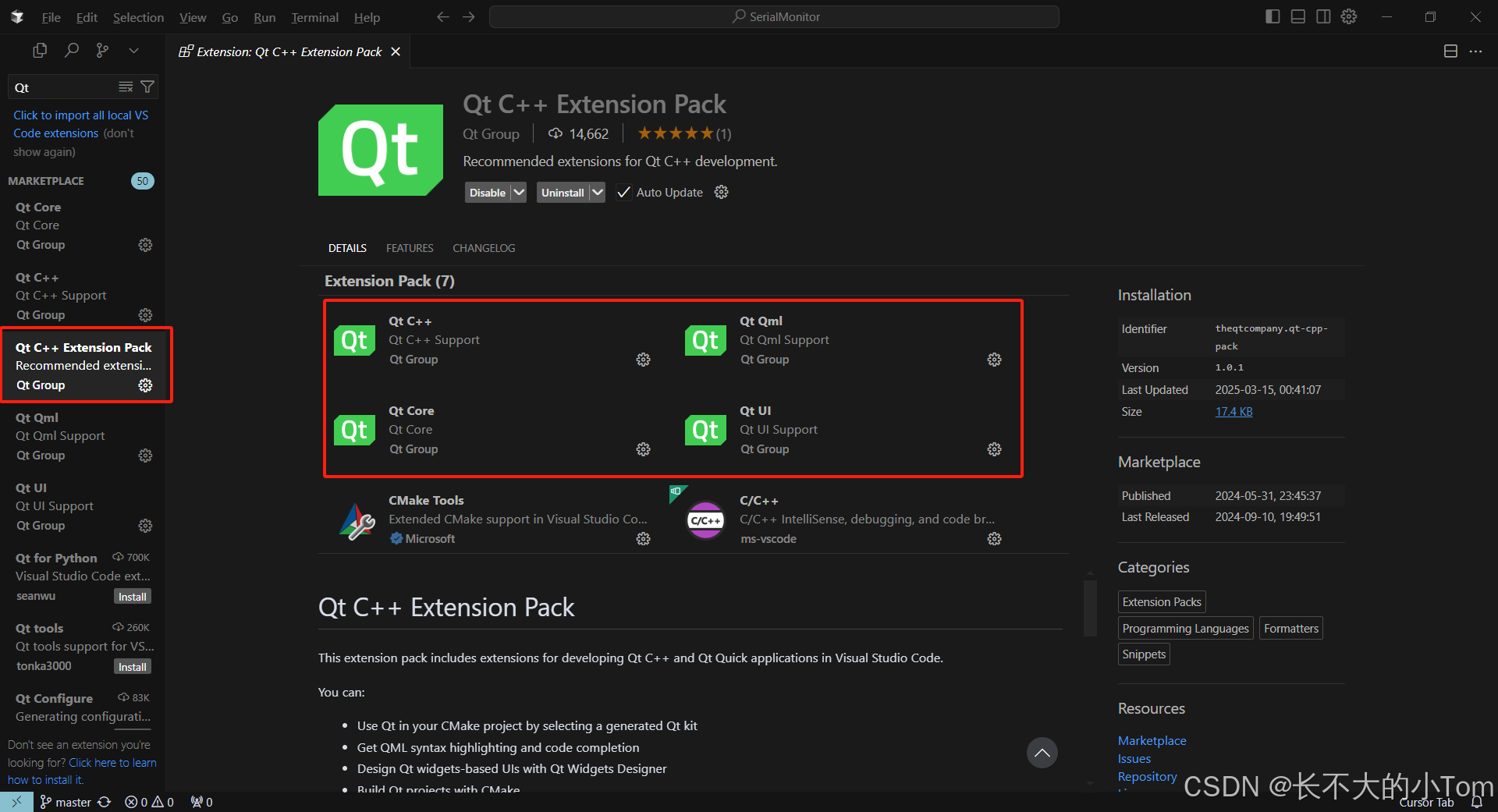1498x812 pixels.
Task: Open errors and warnings count in status bar
Action: [x=149, y=802]
